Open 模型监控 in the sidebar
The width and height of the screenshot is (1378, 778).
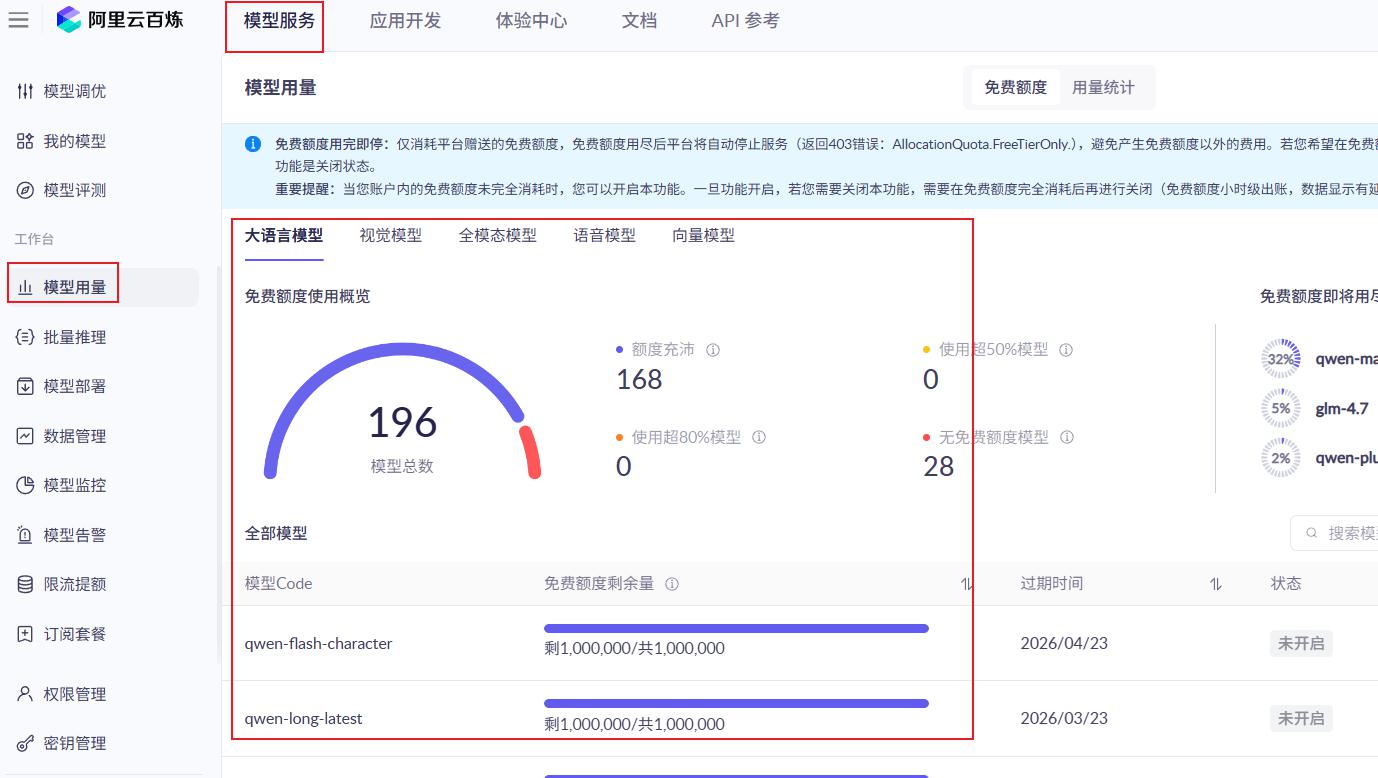(x=62, y=485)
